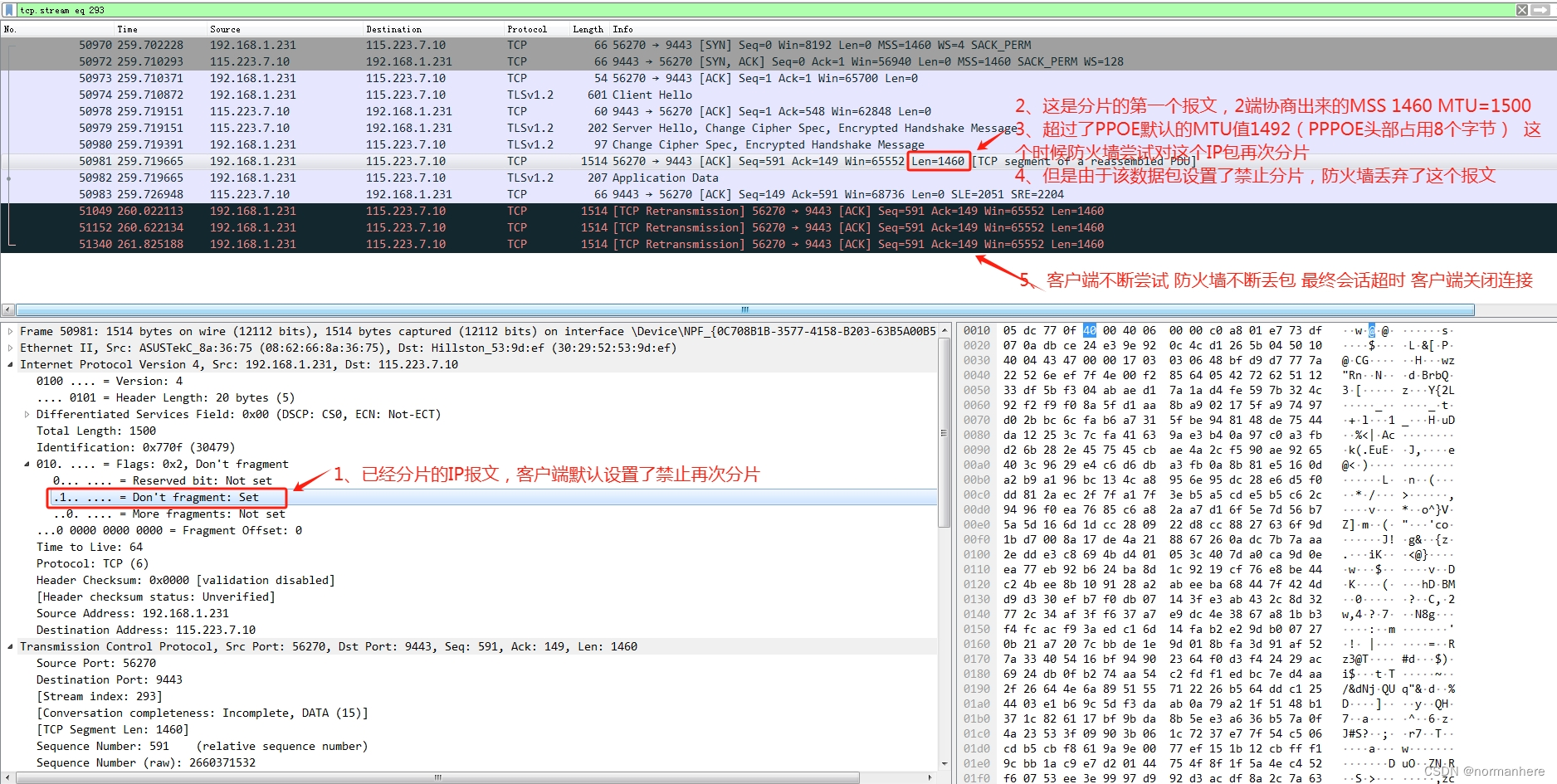Image resolution: width=1557 pixels, height=784 pixels.
Task: Expand the Differentiated Services Field node
Action: tap(27, 414)
